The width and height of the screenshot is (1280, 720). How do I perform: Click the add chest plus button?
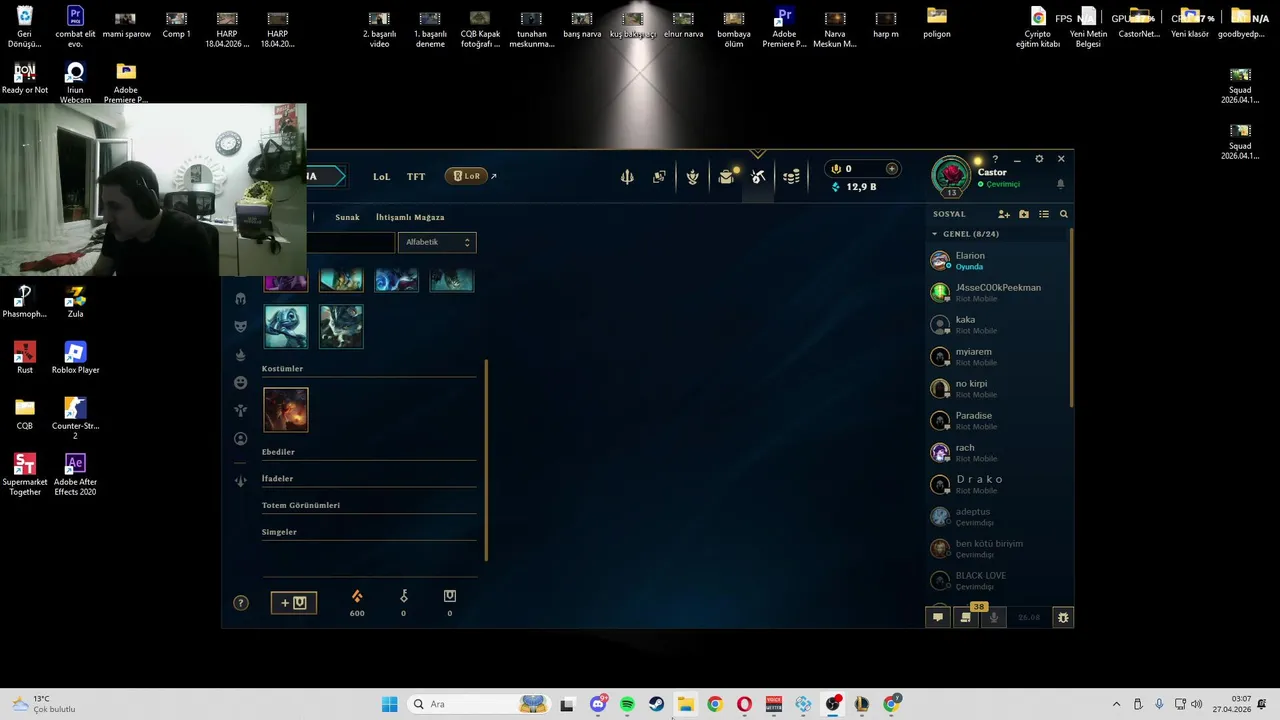294,602
